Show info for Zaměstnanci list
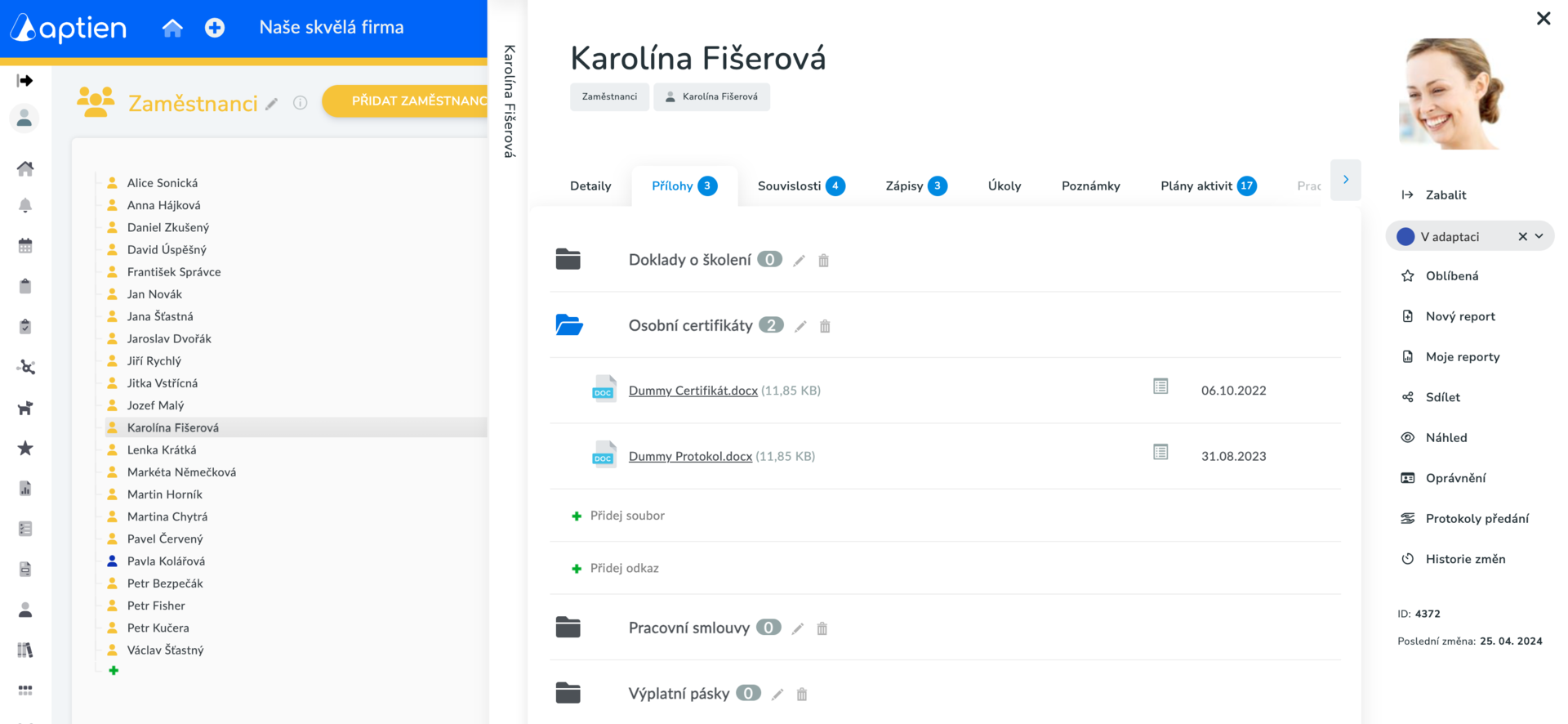 click(300, 103)
